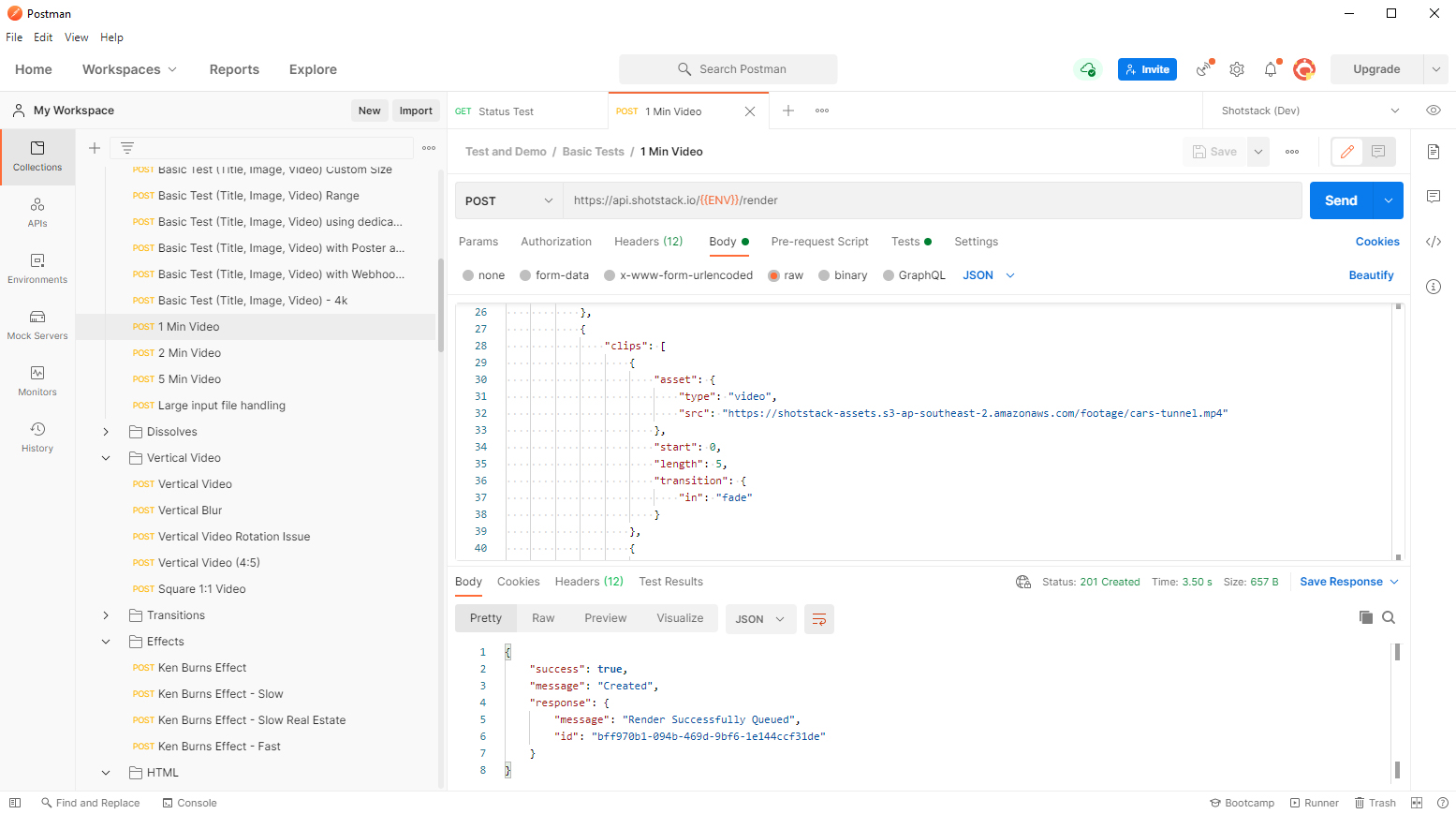This screenshot has width=1456, height=814.
Task: Open Find and Replace
Action: pos(91,803)
